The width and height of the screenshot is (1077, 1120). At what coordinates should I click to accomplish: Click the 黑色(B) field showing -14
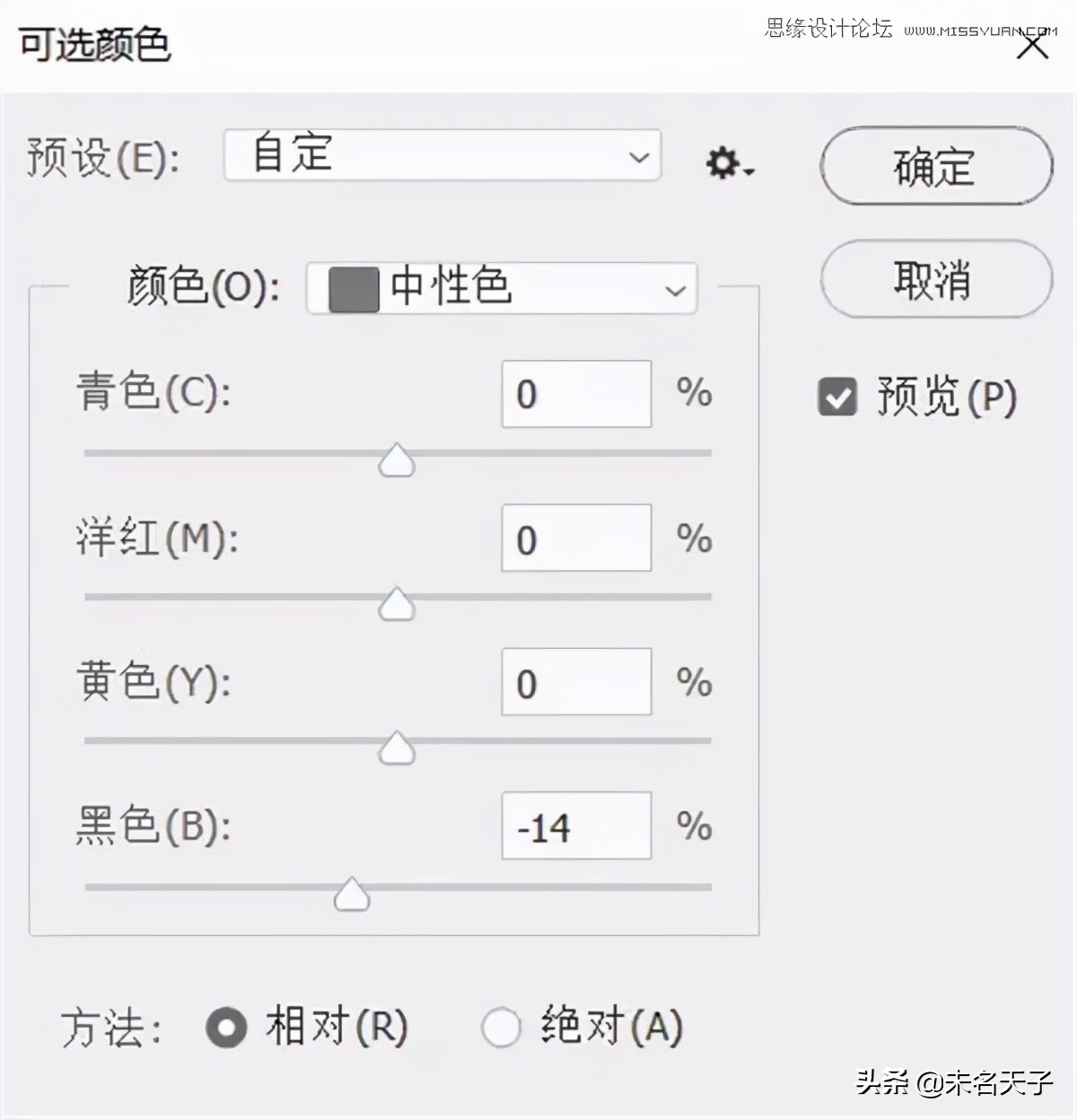pos(575,827)
